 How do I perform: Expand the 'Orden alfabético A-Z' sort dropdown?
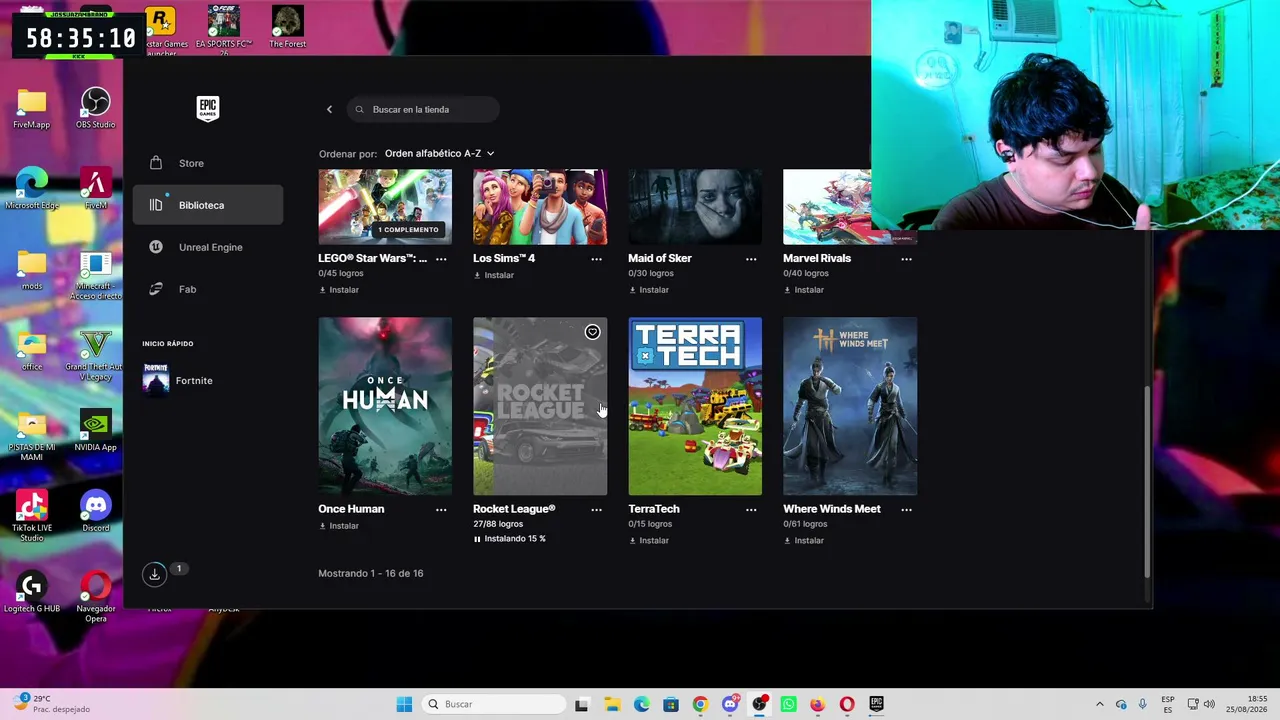coord(439,153)
